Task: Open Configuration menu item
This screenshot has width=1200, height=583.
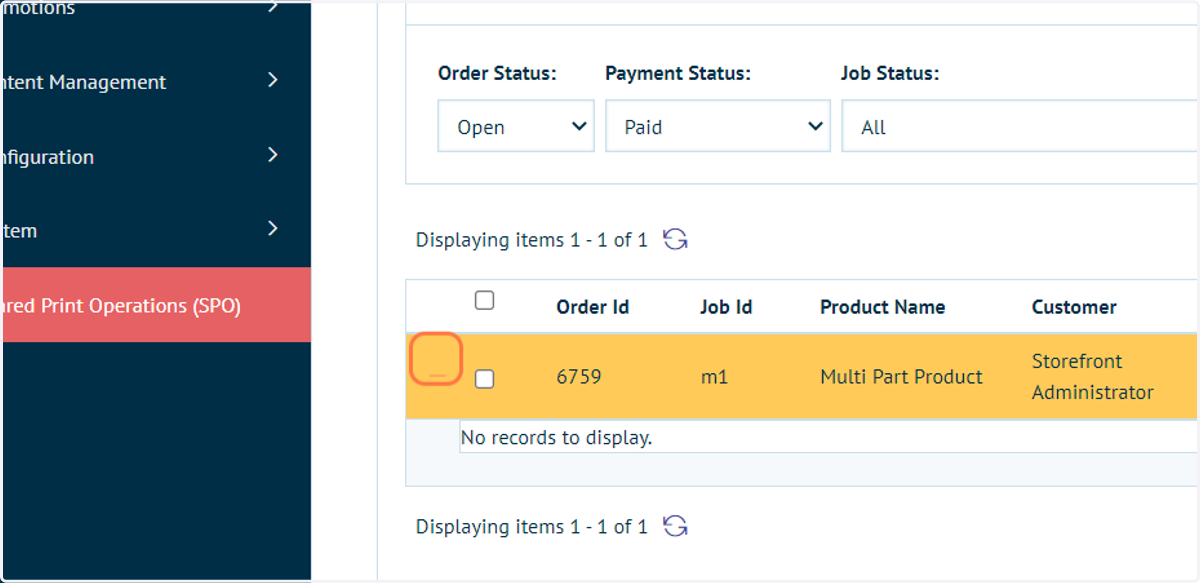Action: point(156,157)
